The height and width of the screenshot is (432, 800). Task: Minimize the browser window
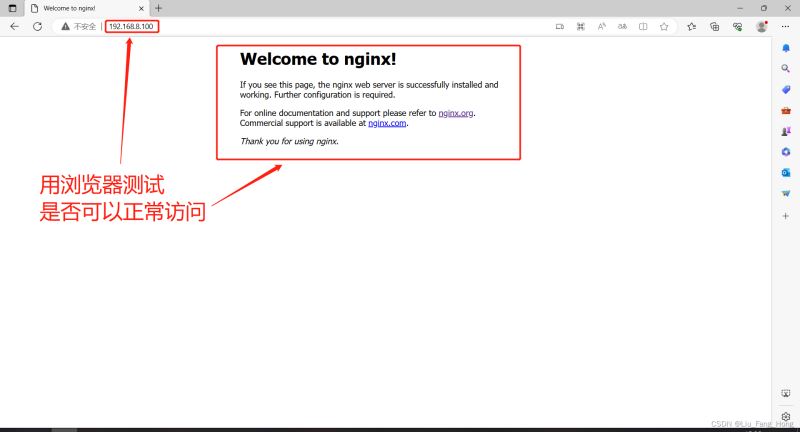740,8
